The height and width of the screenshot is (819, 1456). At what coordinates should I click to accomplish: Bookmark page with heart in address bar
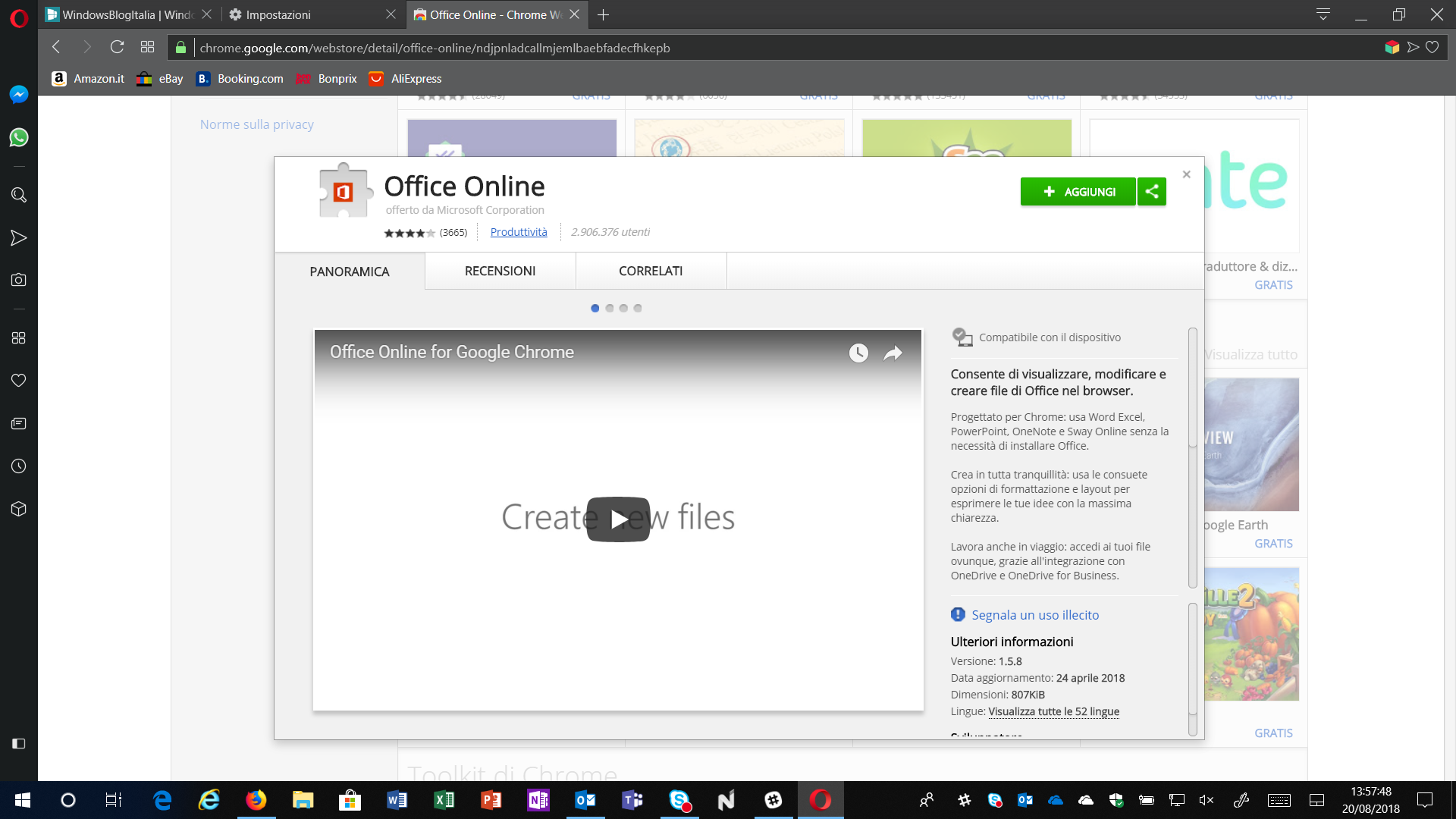click(1432, 47)
